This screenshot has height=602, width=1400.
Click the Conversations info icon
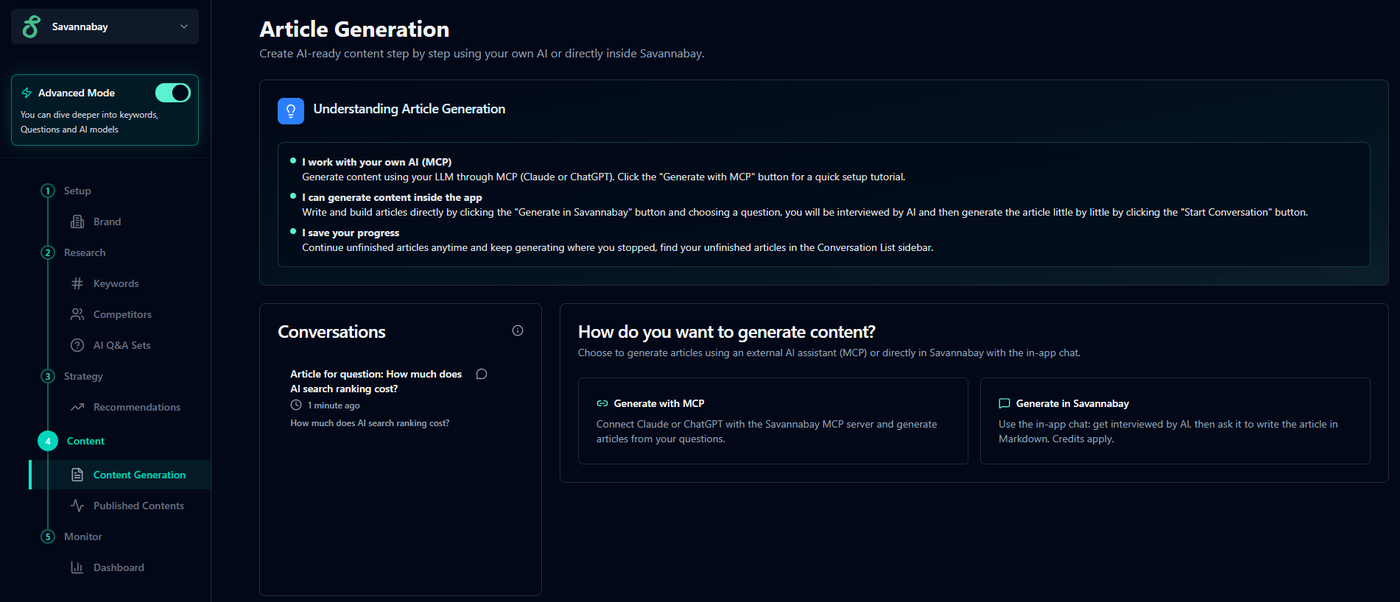tap(517, 331)
